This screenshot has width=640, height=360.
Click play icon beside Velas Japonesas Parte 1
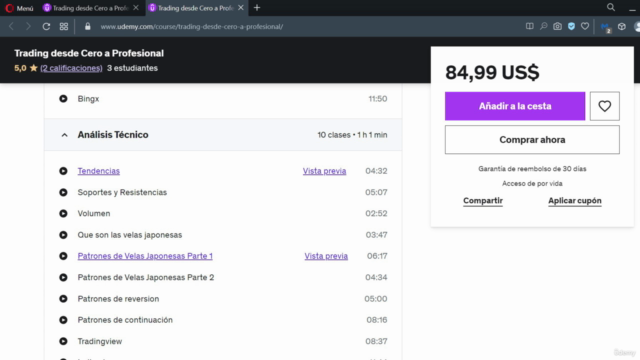[x=63, y=256]
